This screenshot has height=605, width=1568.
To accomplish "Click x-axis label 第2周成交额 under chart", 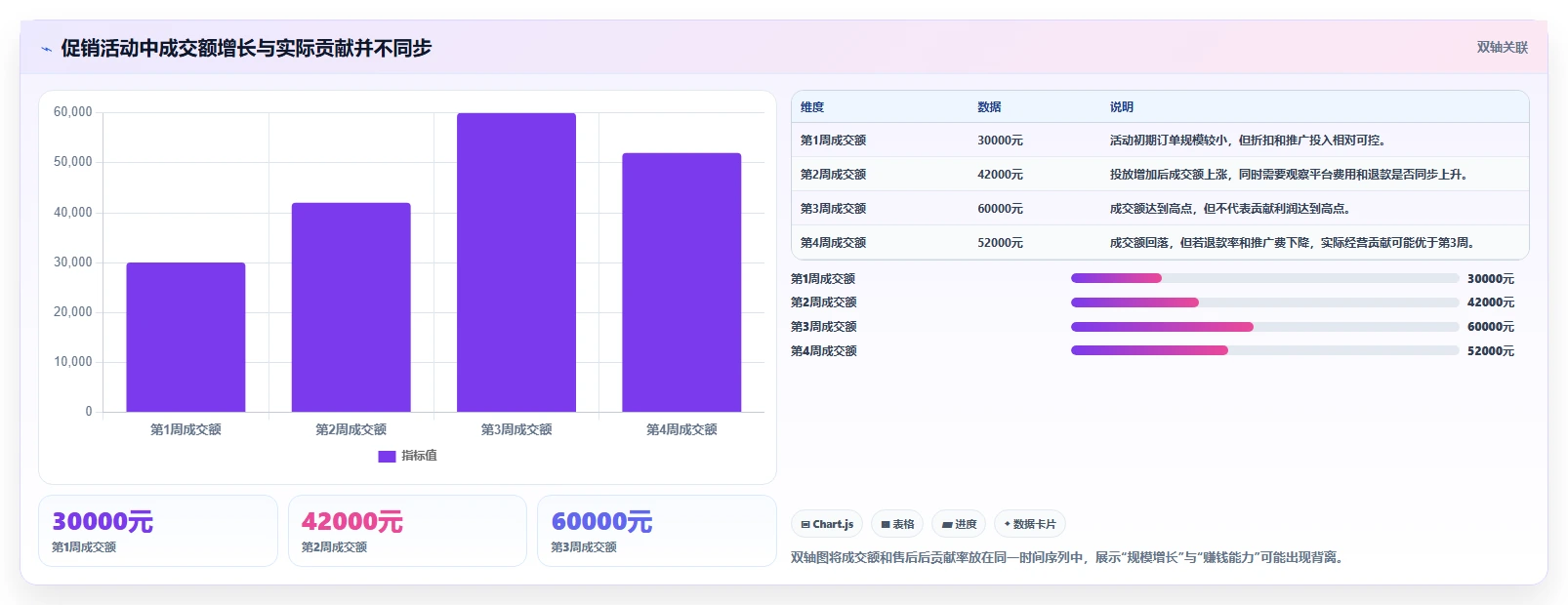I will coord(351,429).
